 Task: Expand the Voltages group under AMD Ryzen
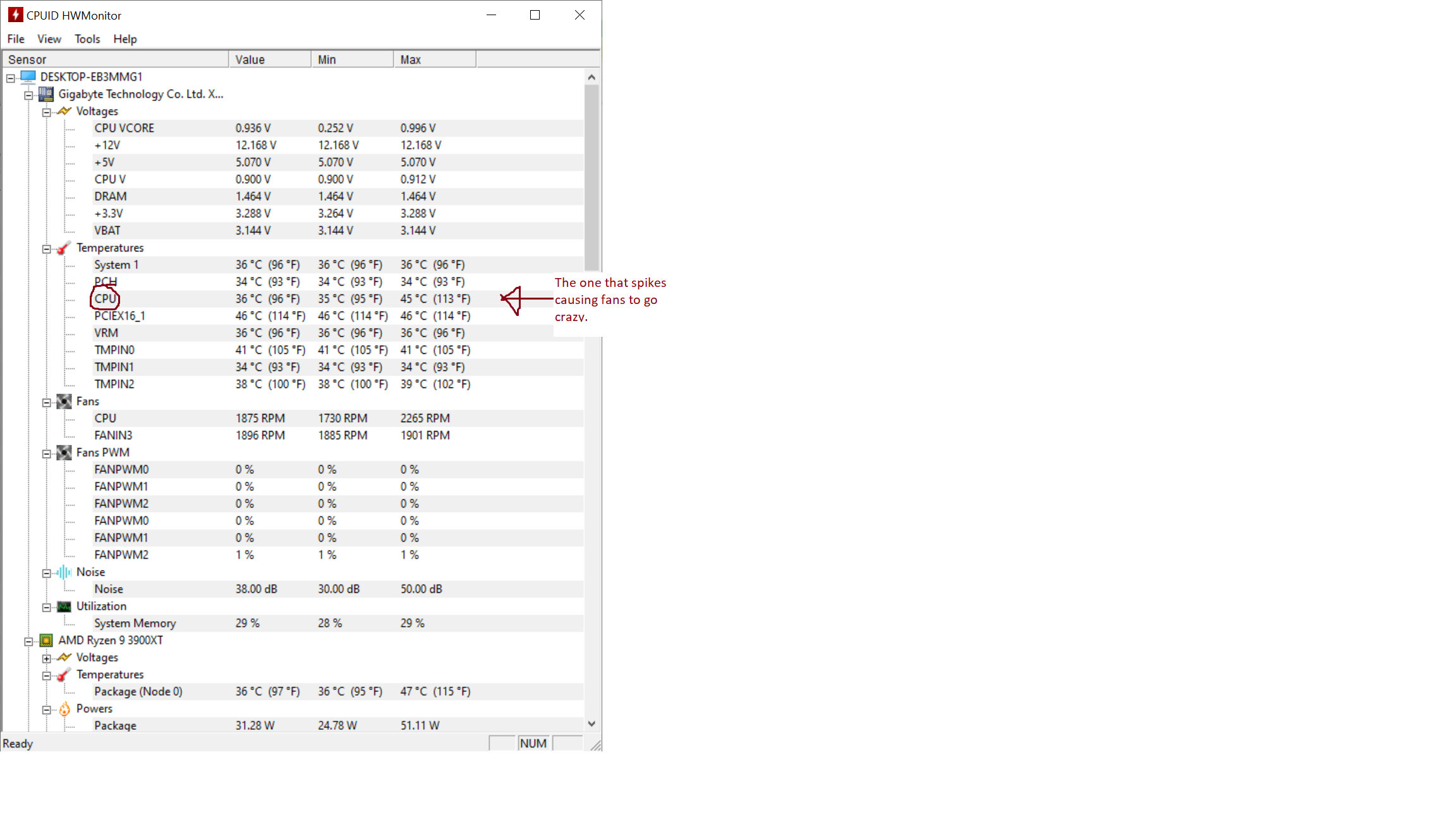tap(47, 658)
